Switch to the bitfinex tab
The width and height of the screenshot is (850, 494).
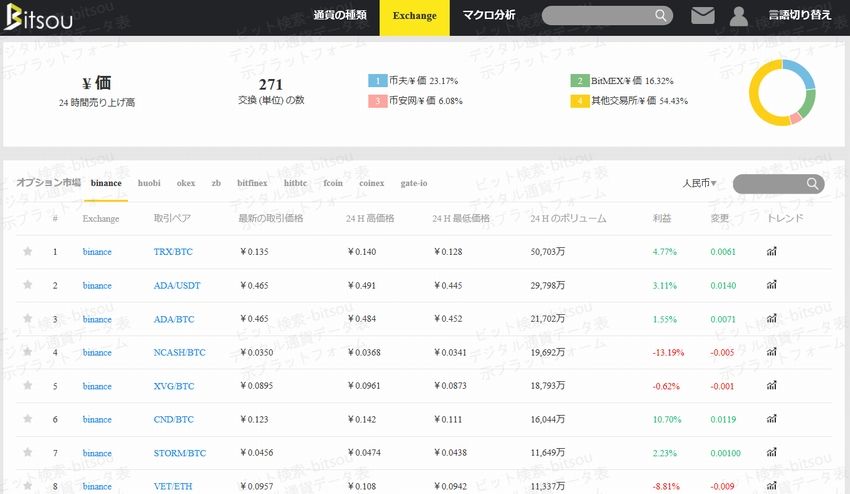252,183
